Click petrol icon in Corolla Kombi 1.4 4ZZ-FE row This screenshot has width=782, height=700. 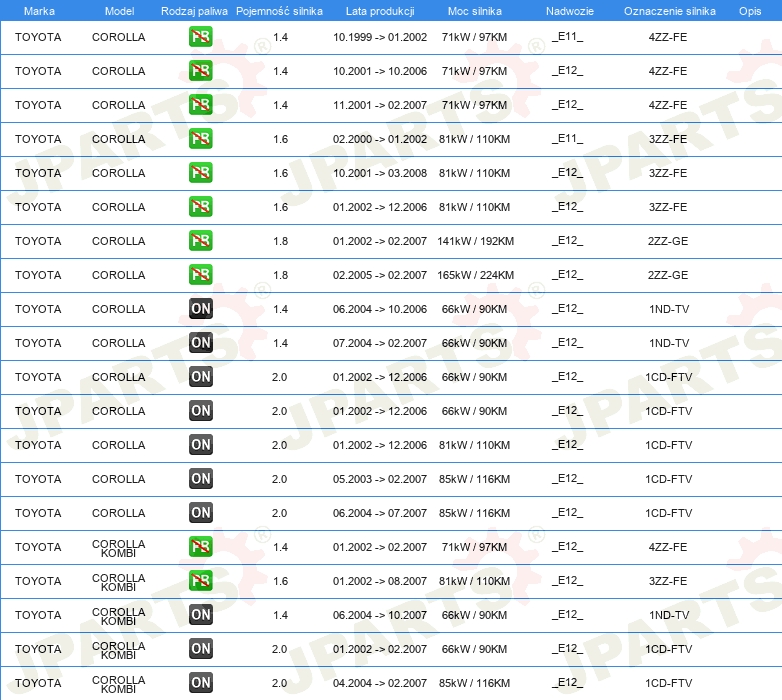coord(200,547)
